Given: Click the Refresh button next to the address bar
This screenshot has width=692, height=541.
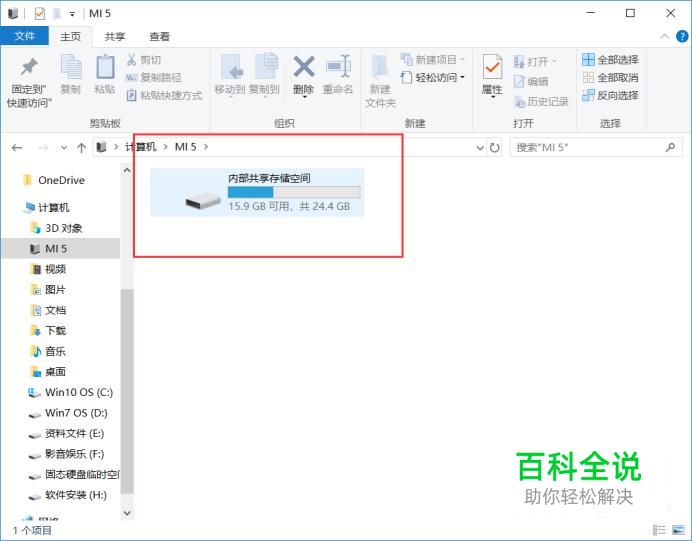Looking at the screenshot, I should pyautogui.click(x=495, y=147).
